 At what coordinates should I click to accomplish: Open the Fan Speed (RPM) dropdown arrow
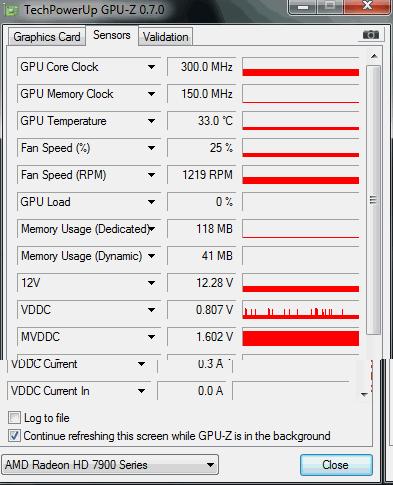click(151, 175)
